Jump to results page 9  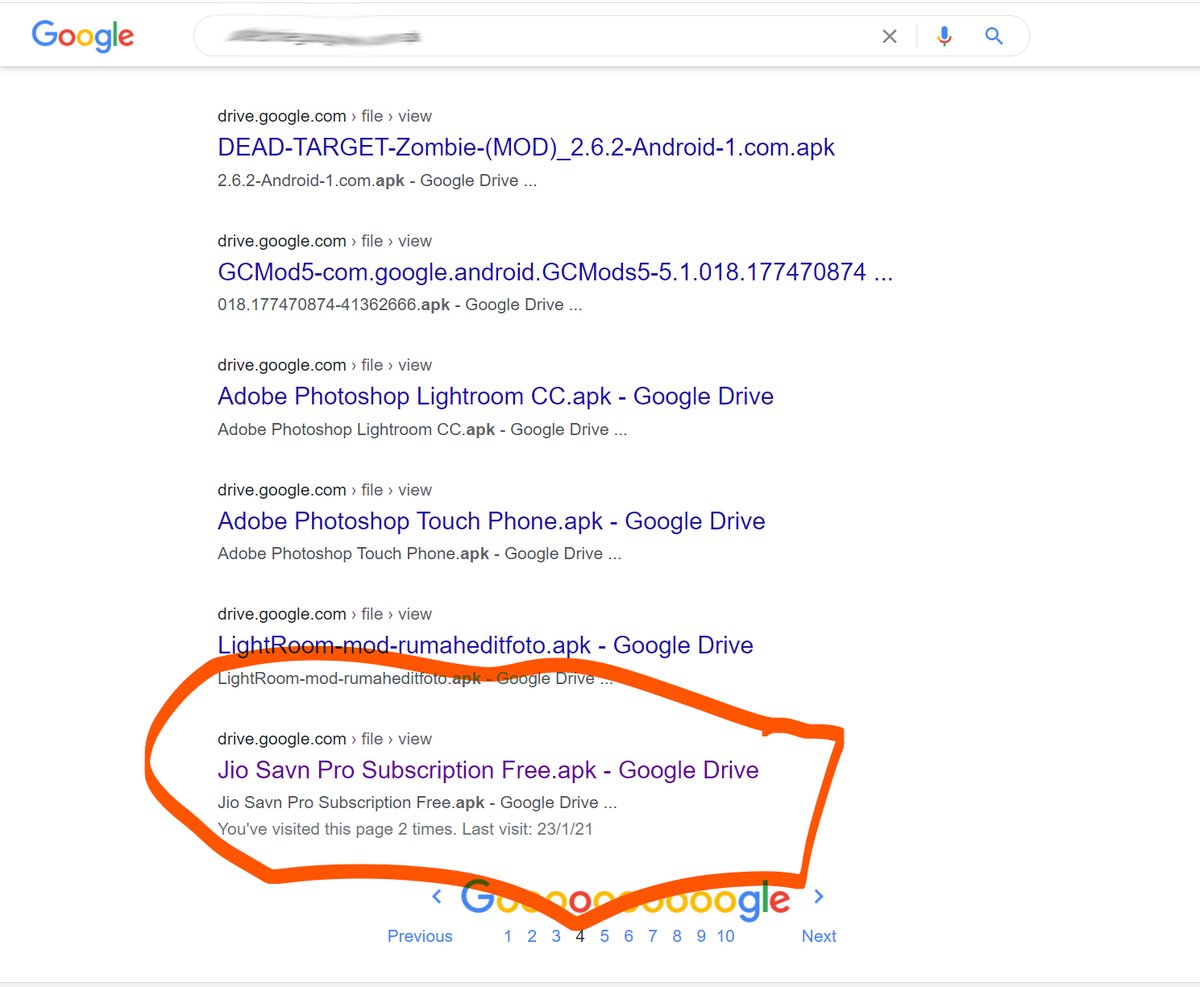(701, 936)
